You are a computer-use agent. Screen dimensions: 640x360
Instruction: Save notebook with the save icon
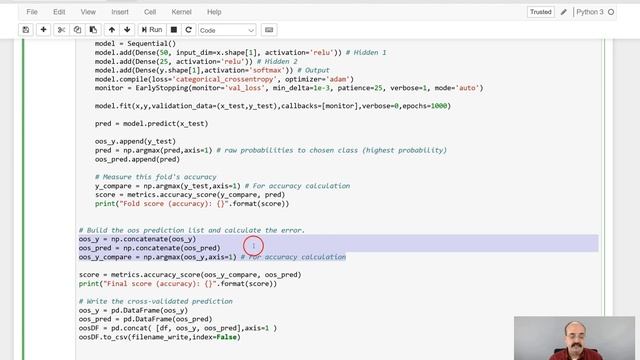26,30
